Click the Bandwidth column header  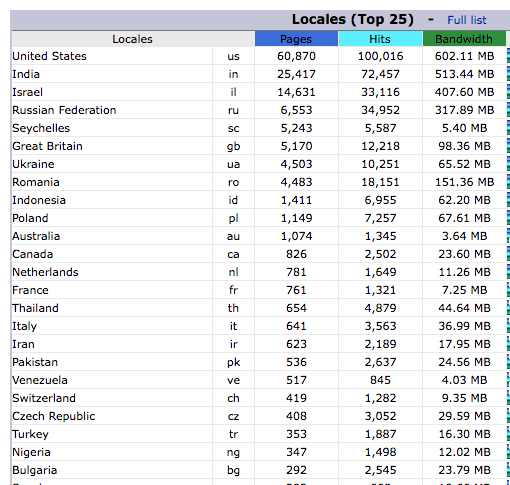point(464,39)
